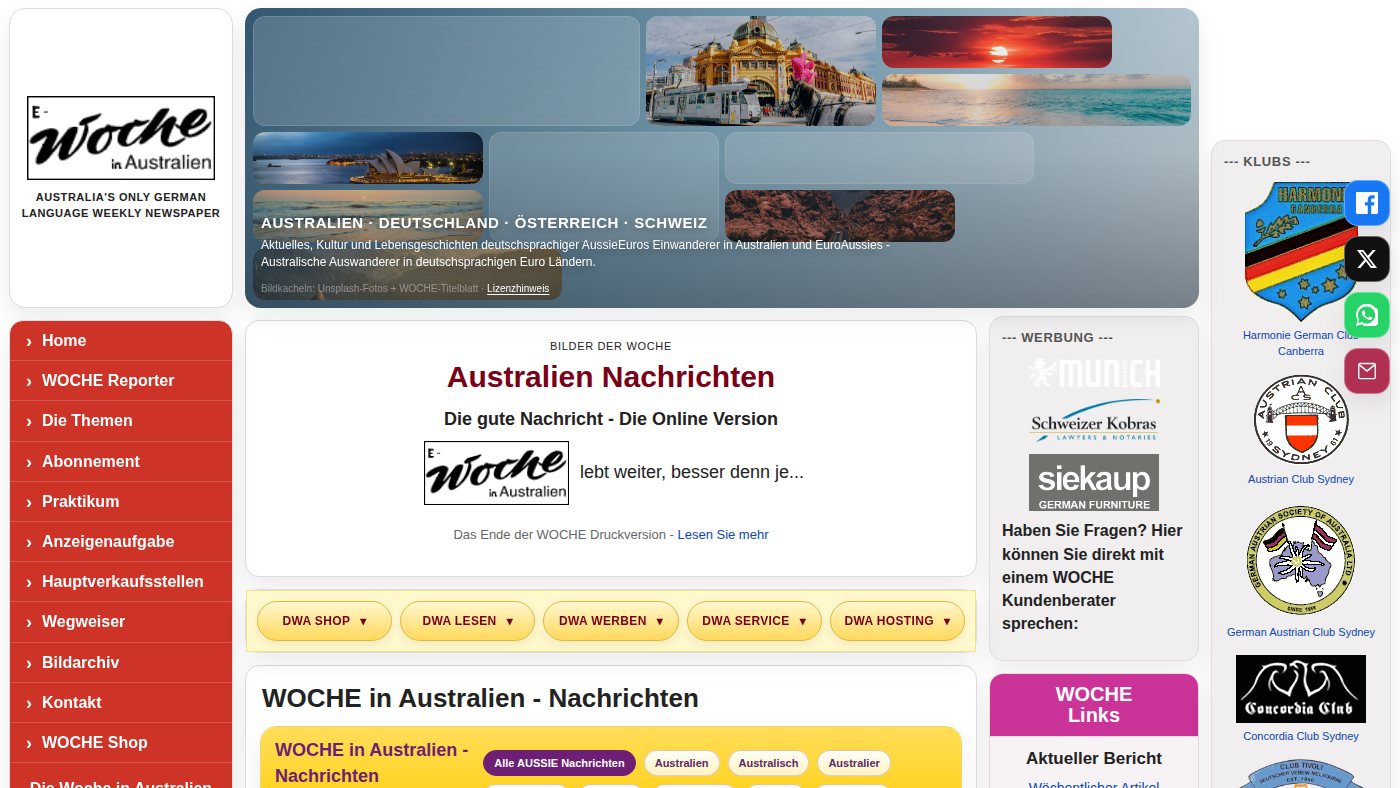The width and height of the screenshot is (1400, 788).
Task: Open the Munich advertiser logo
Action: coord(1094,373)
